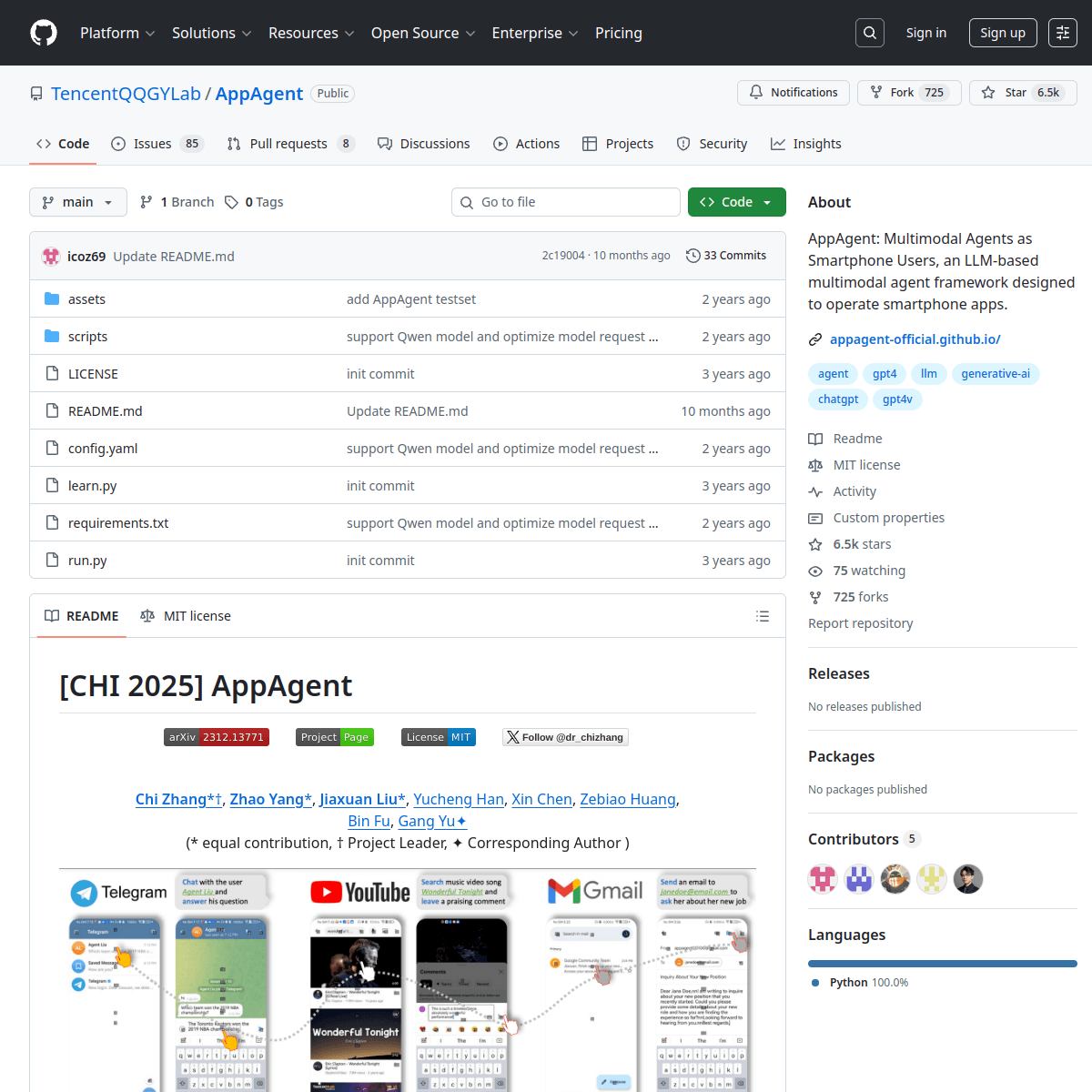Click Report repository link

point(861,623)
